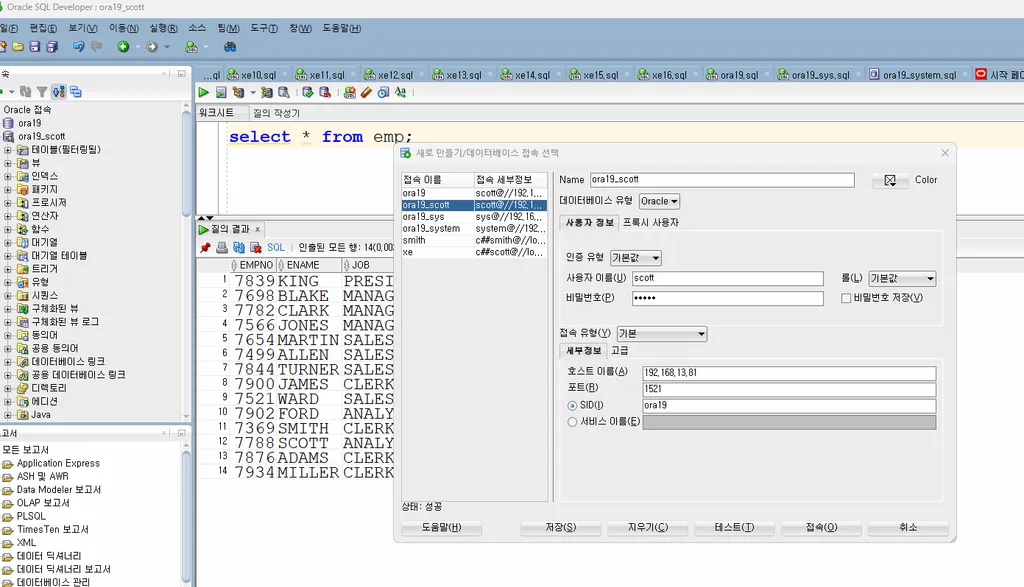Open the 롤 기본값 dropdown
Viewport: 1024px width, 587px height.
(903, 278)
